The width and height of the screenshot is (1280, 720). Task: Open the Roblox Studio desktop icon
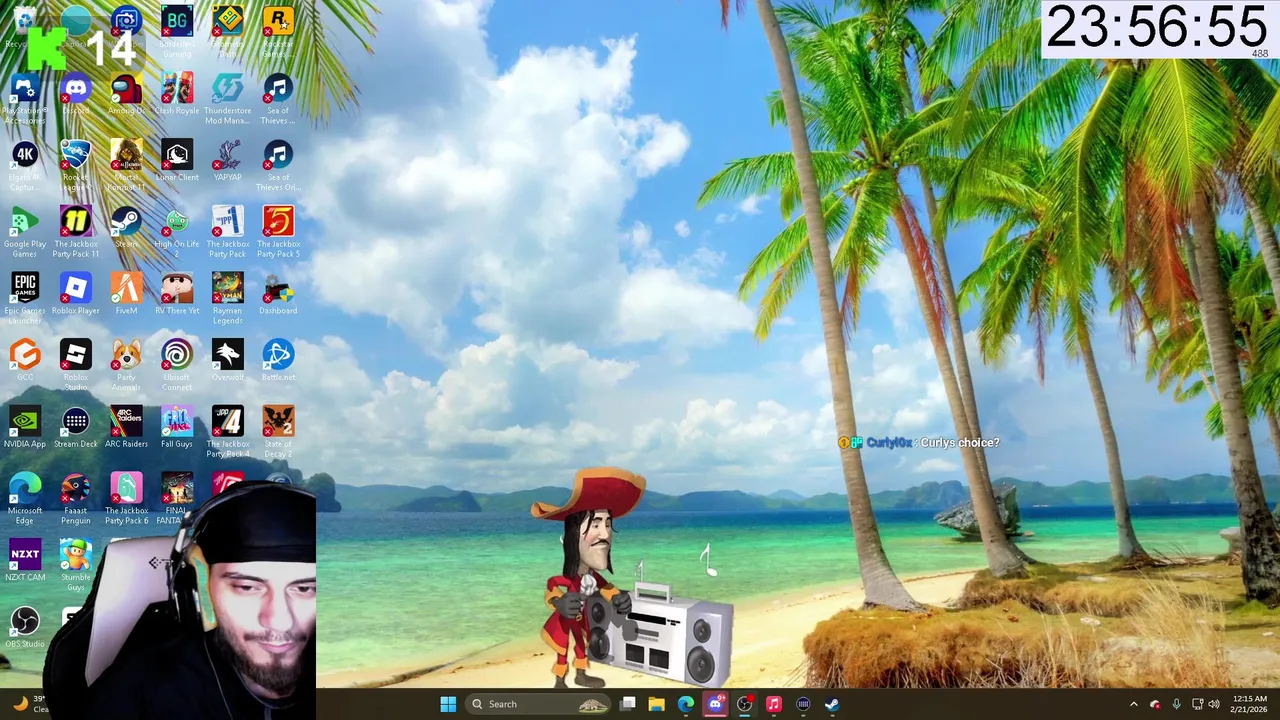76,365
